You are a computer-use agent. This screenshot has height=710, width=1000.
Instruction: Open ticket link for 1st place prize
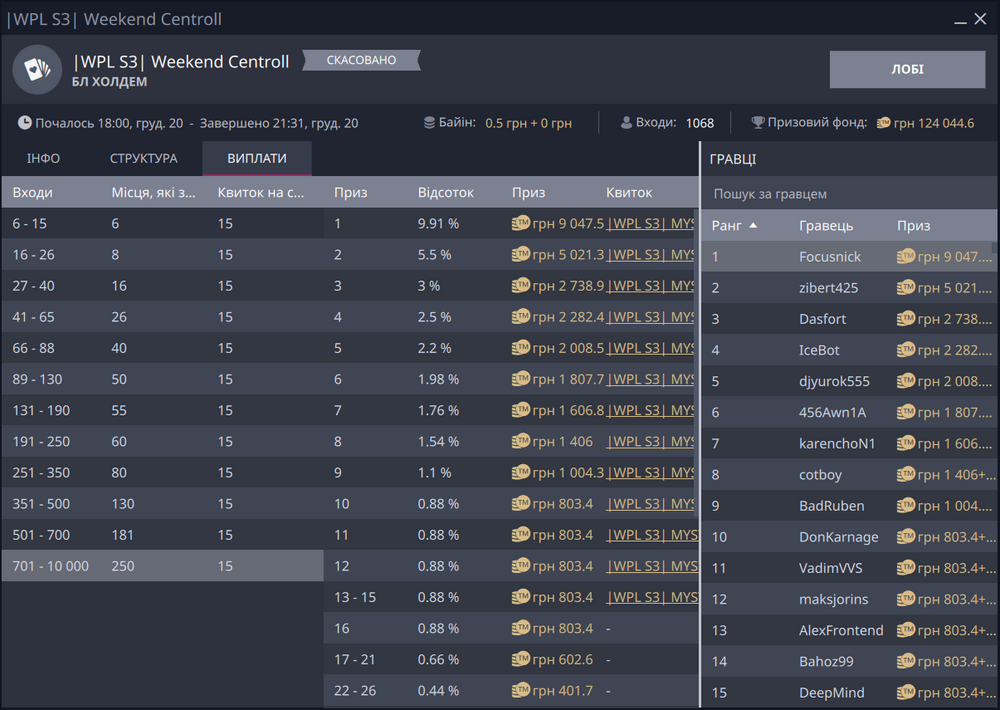651,224
